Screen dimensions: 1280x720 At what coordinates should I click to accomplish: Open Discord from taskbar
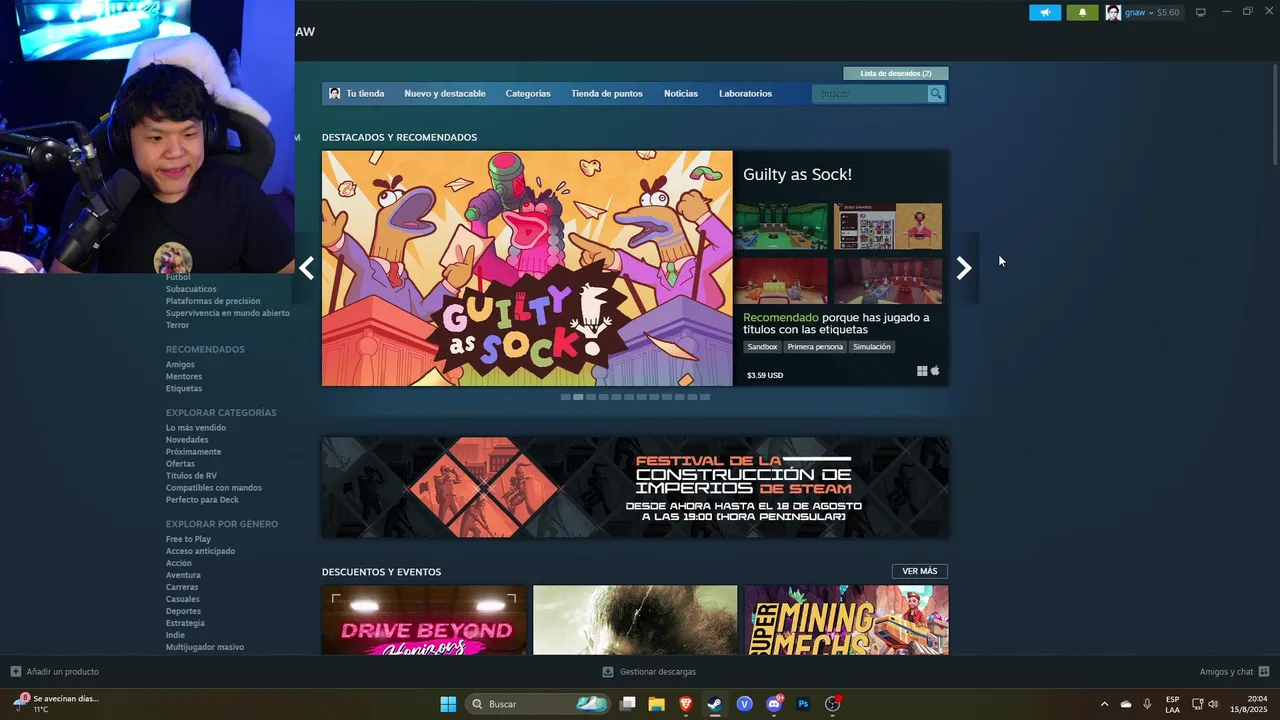773,704
